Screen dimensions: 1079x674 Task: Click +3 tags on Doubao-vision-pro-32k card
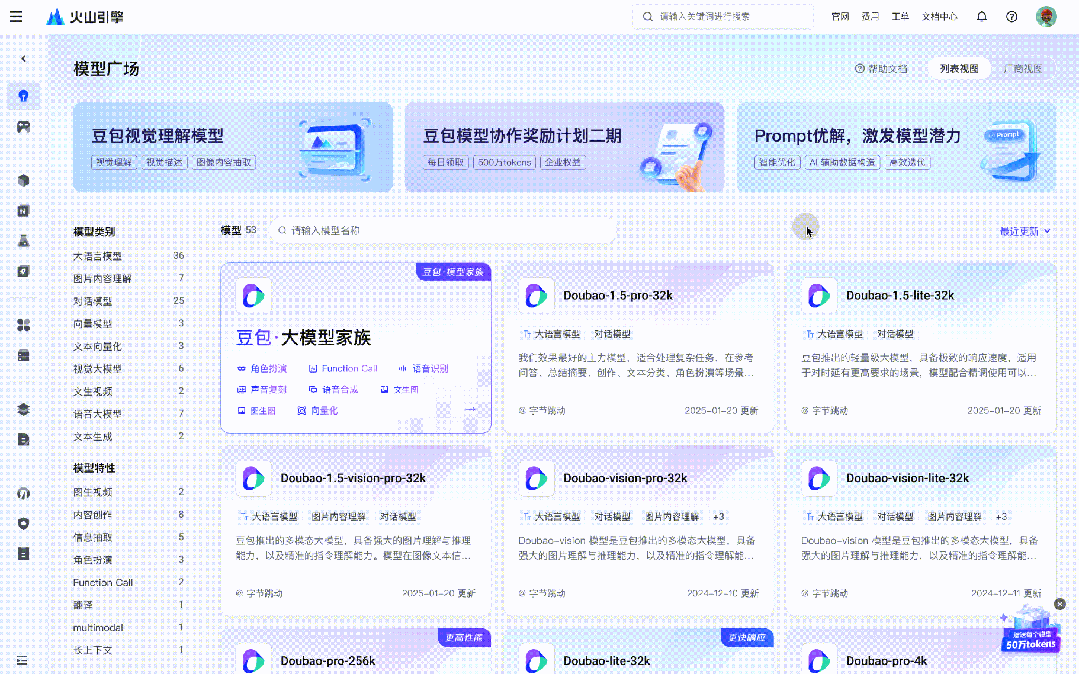(718, 516)
